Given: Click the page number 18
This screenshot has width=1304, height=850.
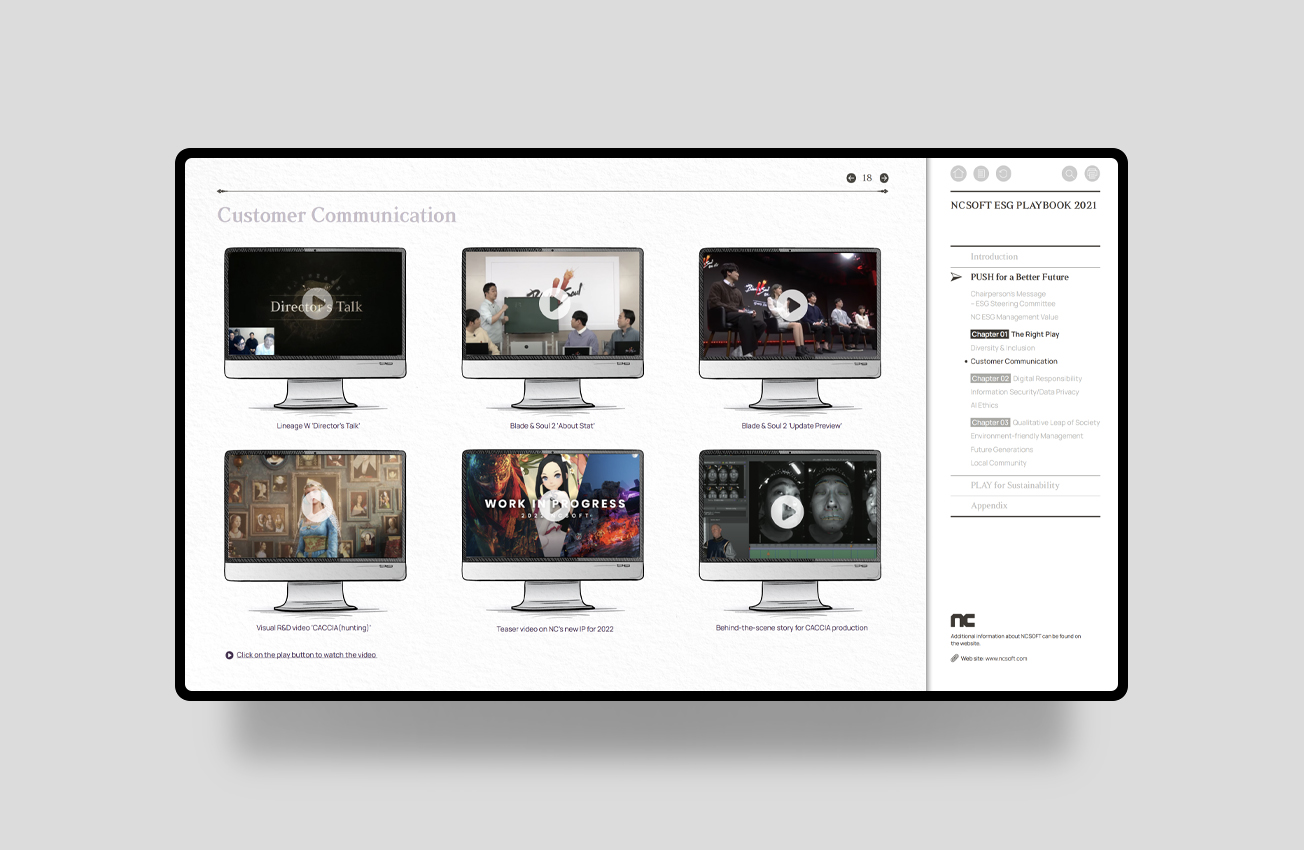Looking at the screenshot, I should pos(867,178).
